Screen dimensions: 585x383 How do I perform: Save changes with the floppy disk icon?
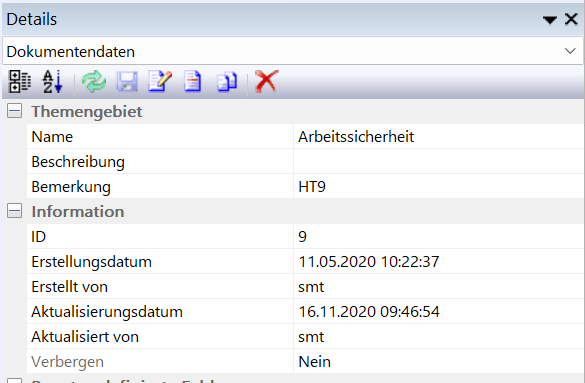pos(127,81)
